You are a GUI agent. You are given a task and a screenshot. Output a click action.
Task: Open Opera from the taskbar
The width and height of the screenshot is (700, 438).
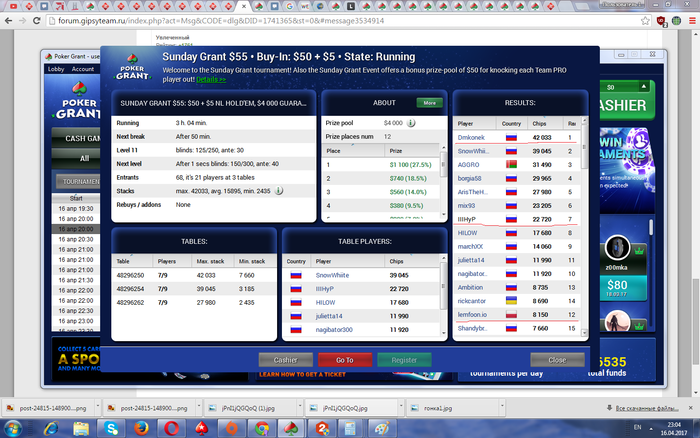171,429
